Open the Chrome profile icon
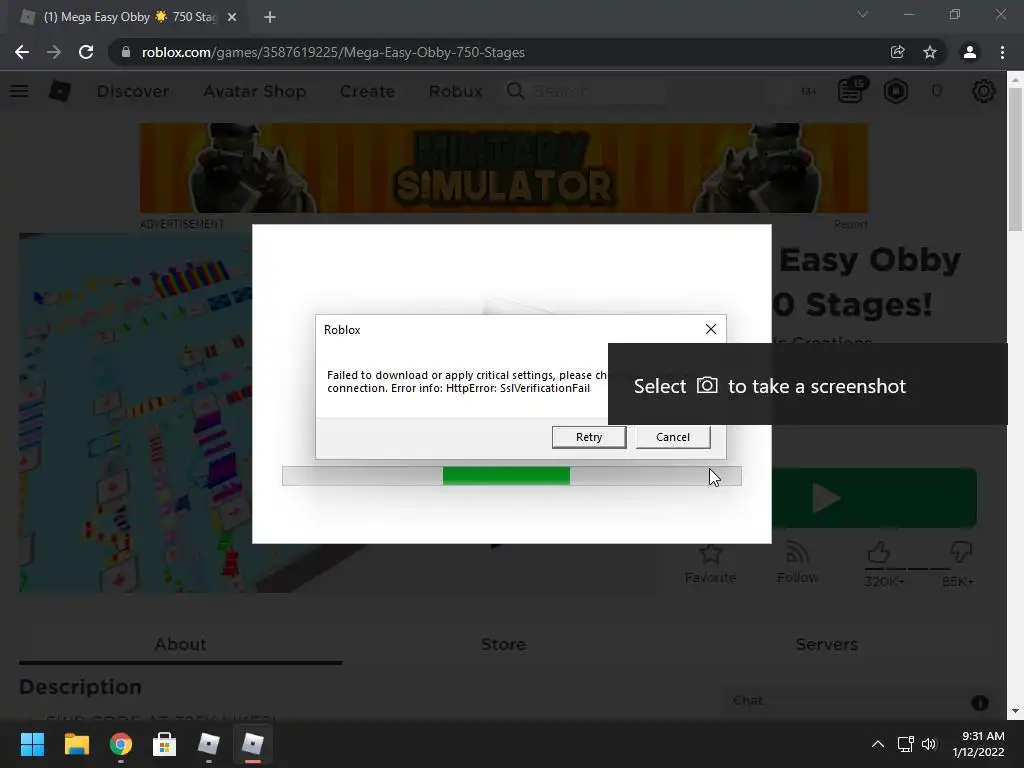Viewport: 1024px width, 768px height. [970, 52]
